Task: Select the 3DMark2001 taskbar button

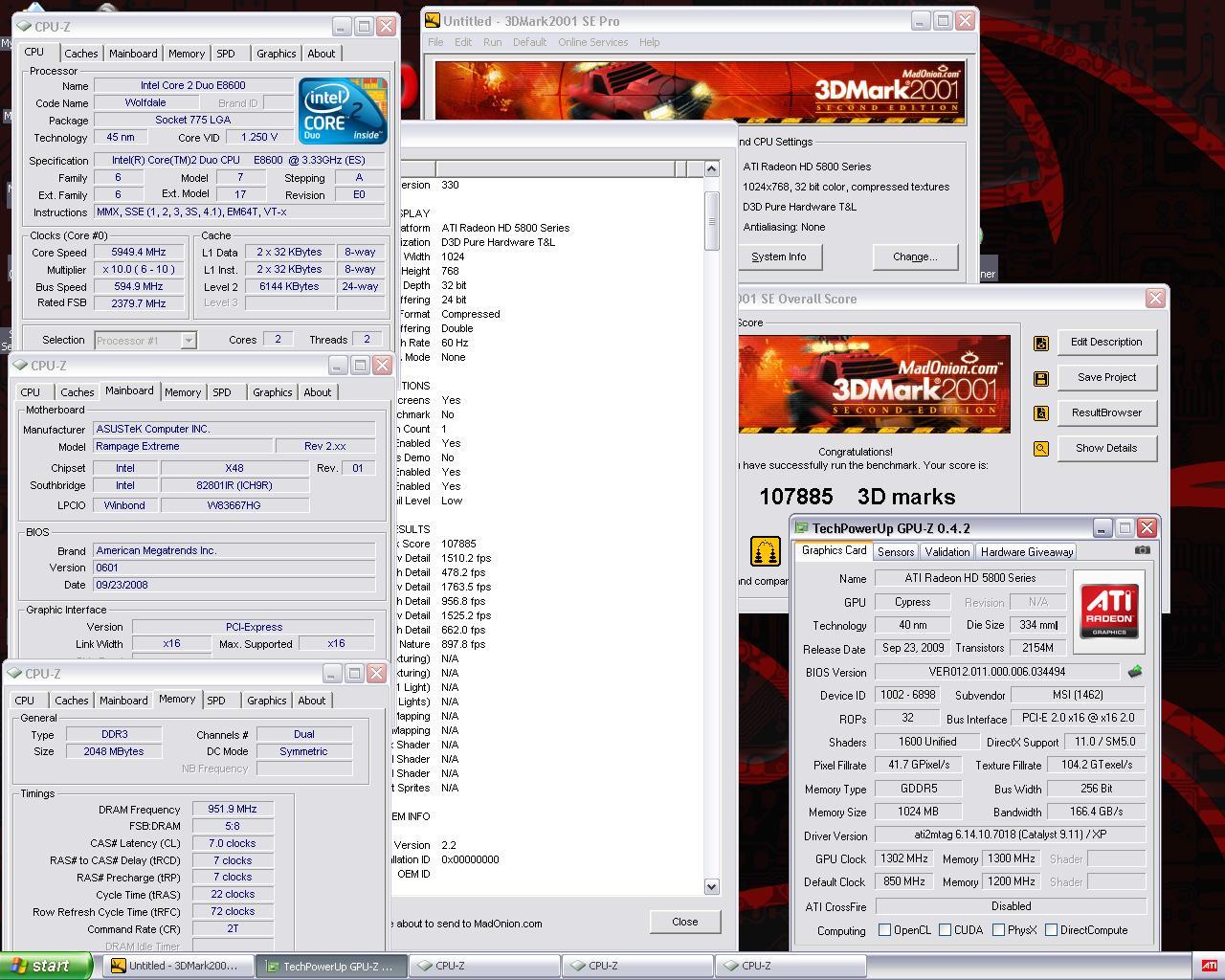Action: click(177, 967)
